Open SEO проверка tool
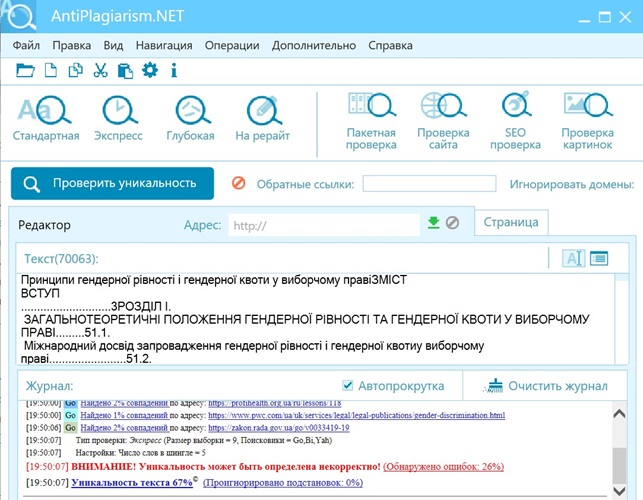Image resolution: width=643 pixels, height=500 pixels. pos(515,121)
